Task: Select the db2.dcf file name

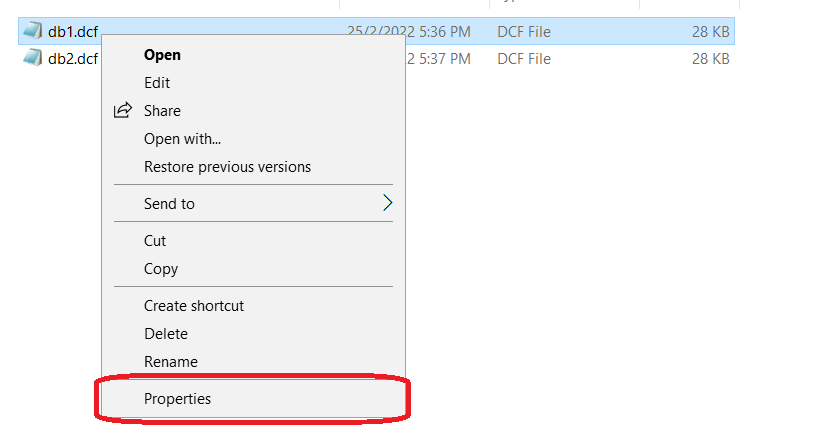Action: point(73,59)
